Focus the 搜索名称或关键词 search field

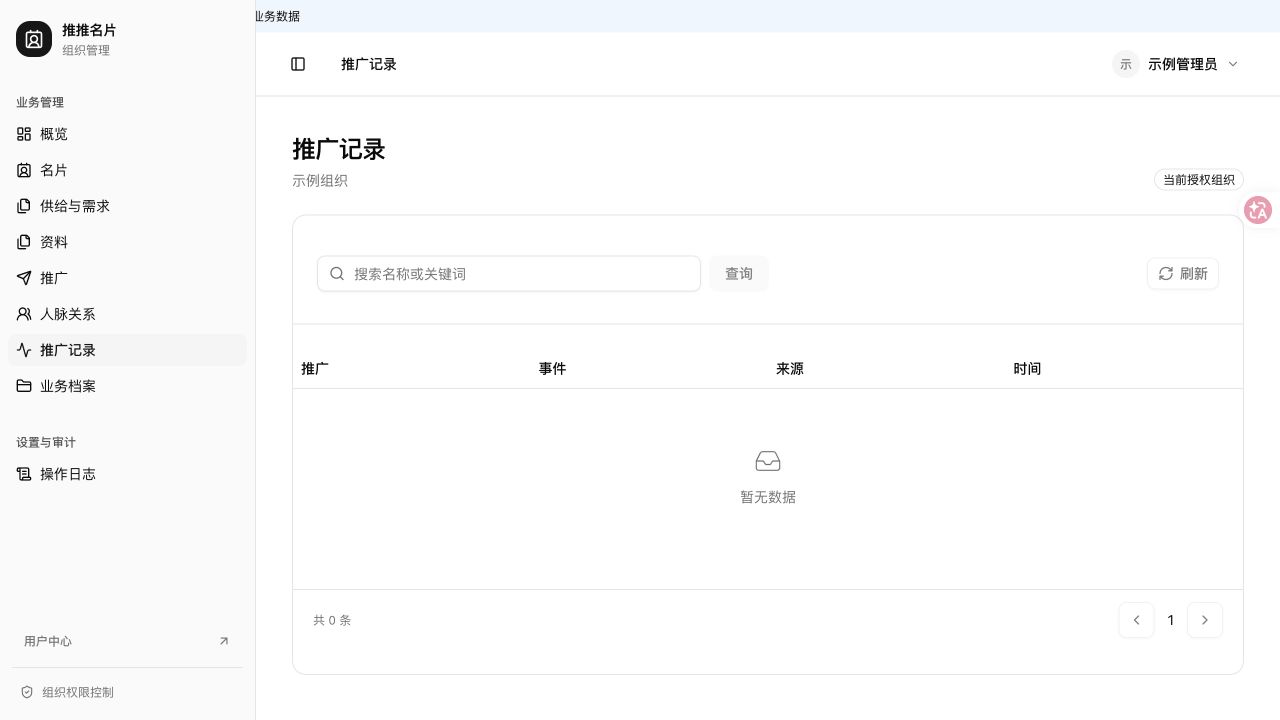coord(509,274)
